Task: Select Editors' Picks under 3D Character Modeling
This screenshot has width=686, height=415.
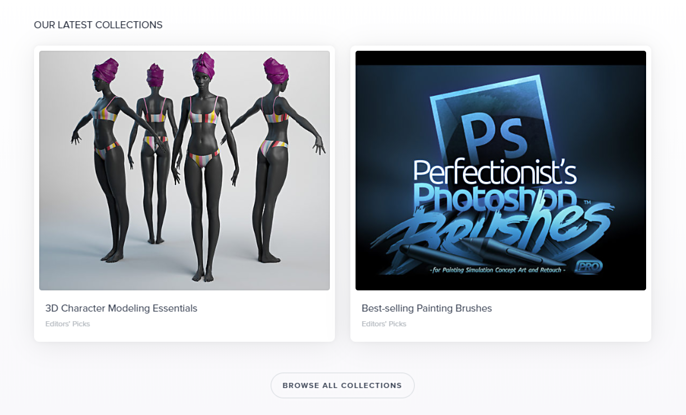Action: pos(67,324)
